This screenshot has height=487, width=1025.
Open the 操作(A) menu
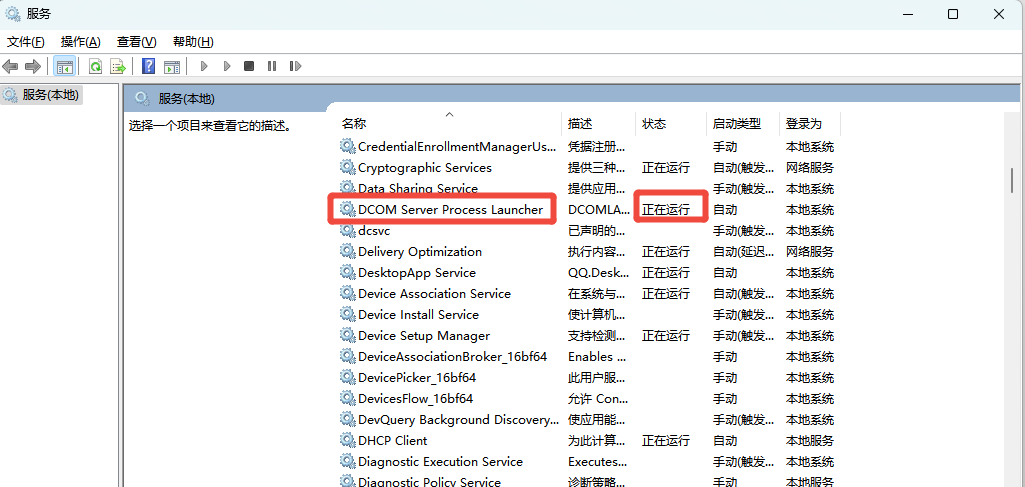(80, 41)
